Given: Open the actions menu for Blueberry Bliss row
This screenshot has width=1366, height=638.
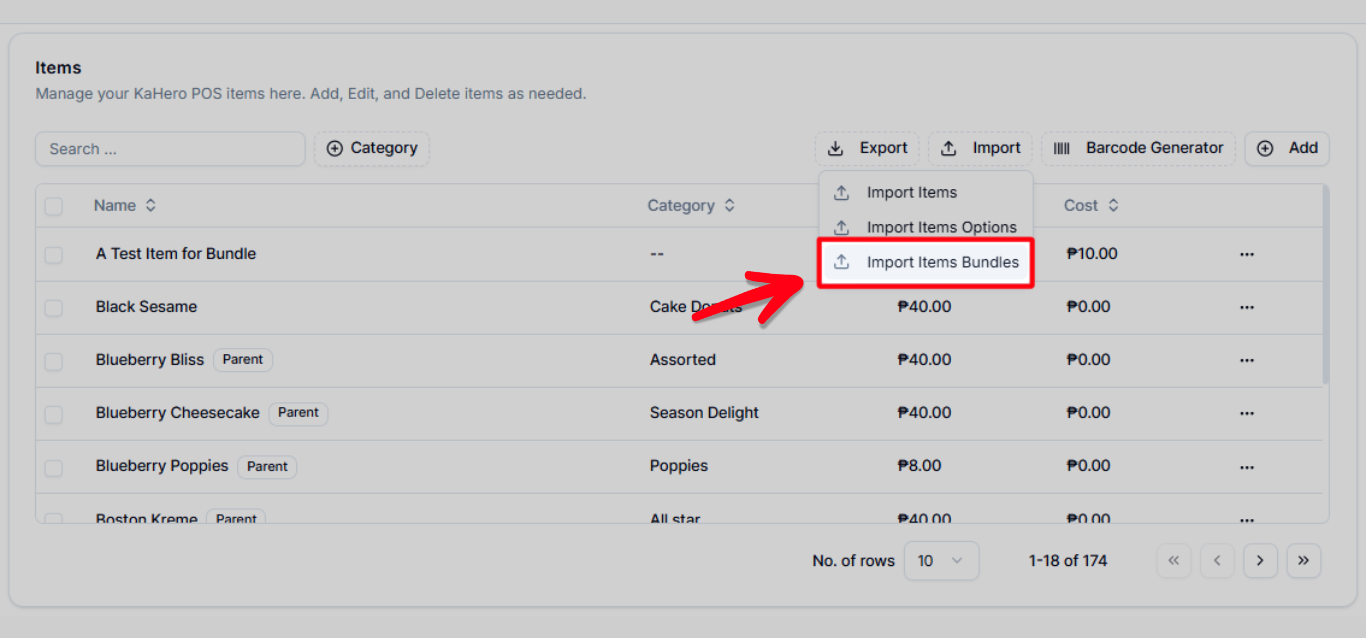Looking at the screenshot, I should [1246, 360].
